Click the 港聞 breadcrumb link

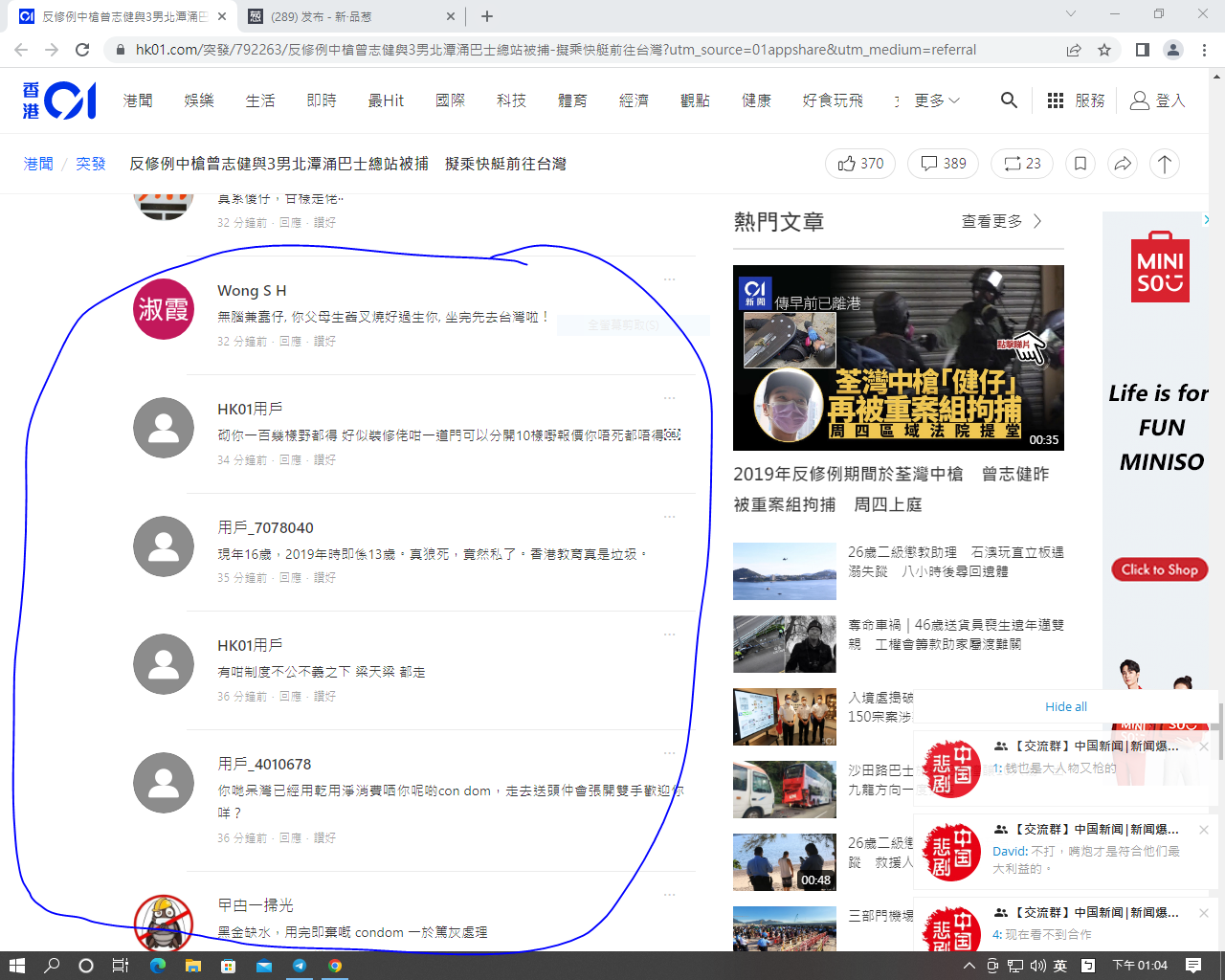[x=38, y=164]
